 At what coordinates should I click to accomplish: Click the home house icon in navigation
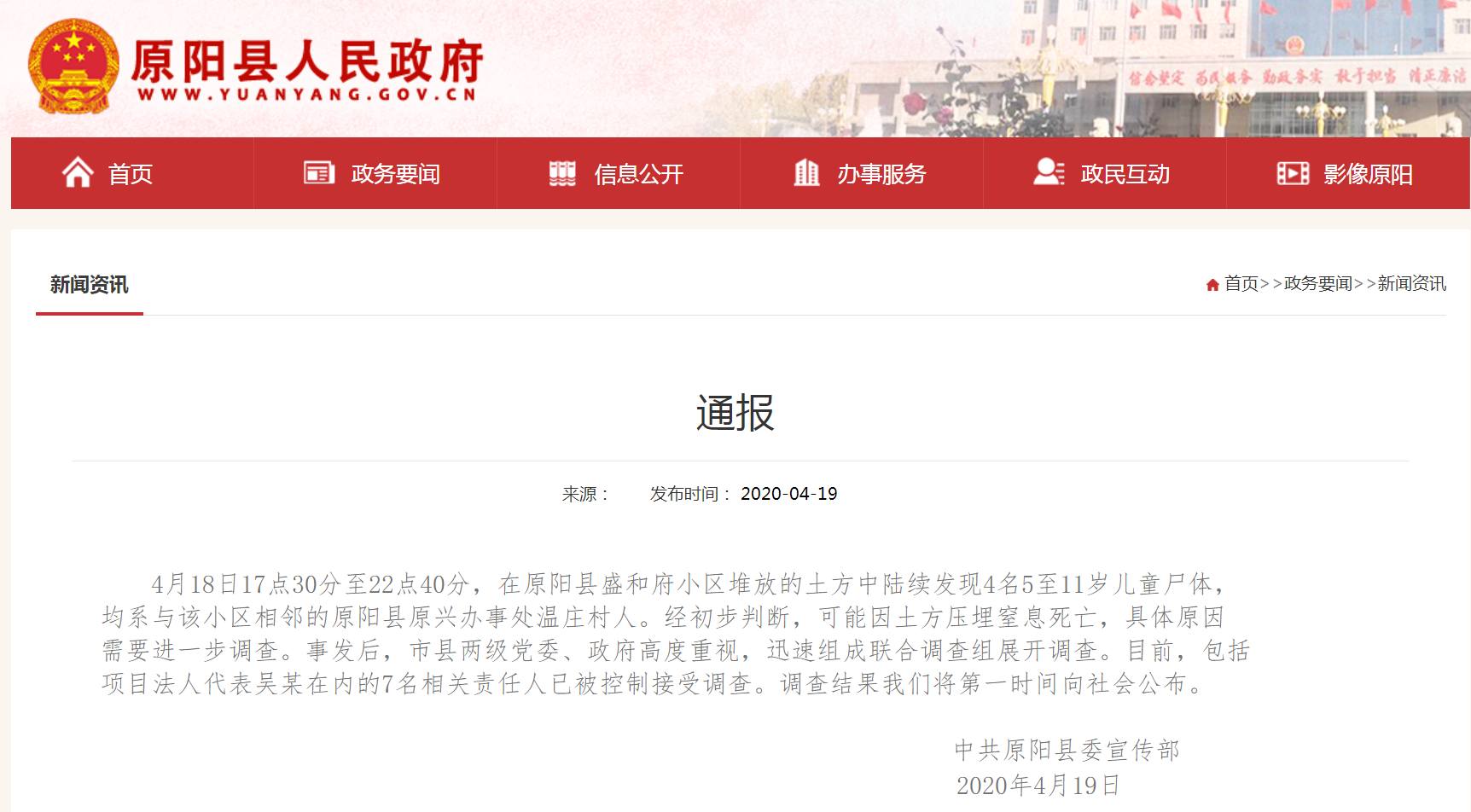(x=78, y=172)
